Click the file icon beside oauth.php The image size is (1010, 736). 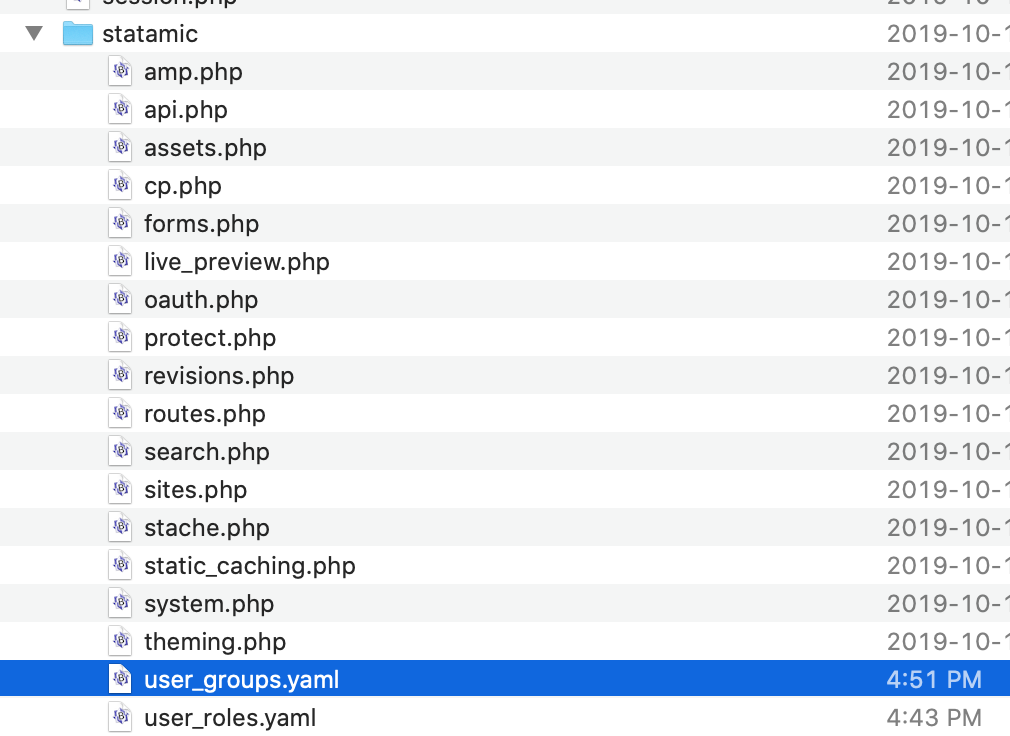tap(120, 299)
